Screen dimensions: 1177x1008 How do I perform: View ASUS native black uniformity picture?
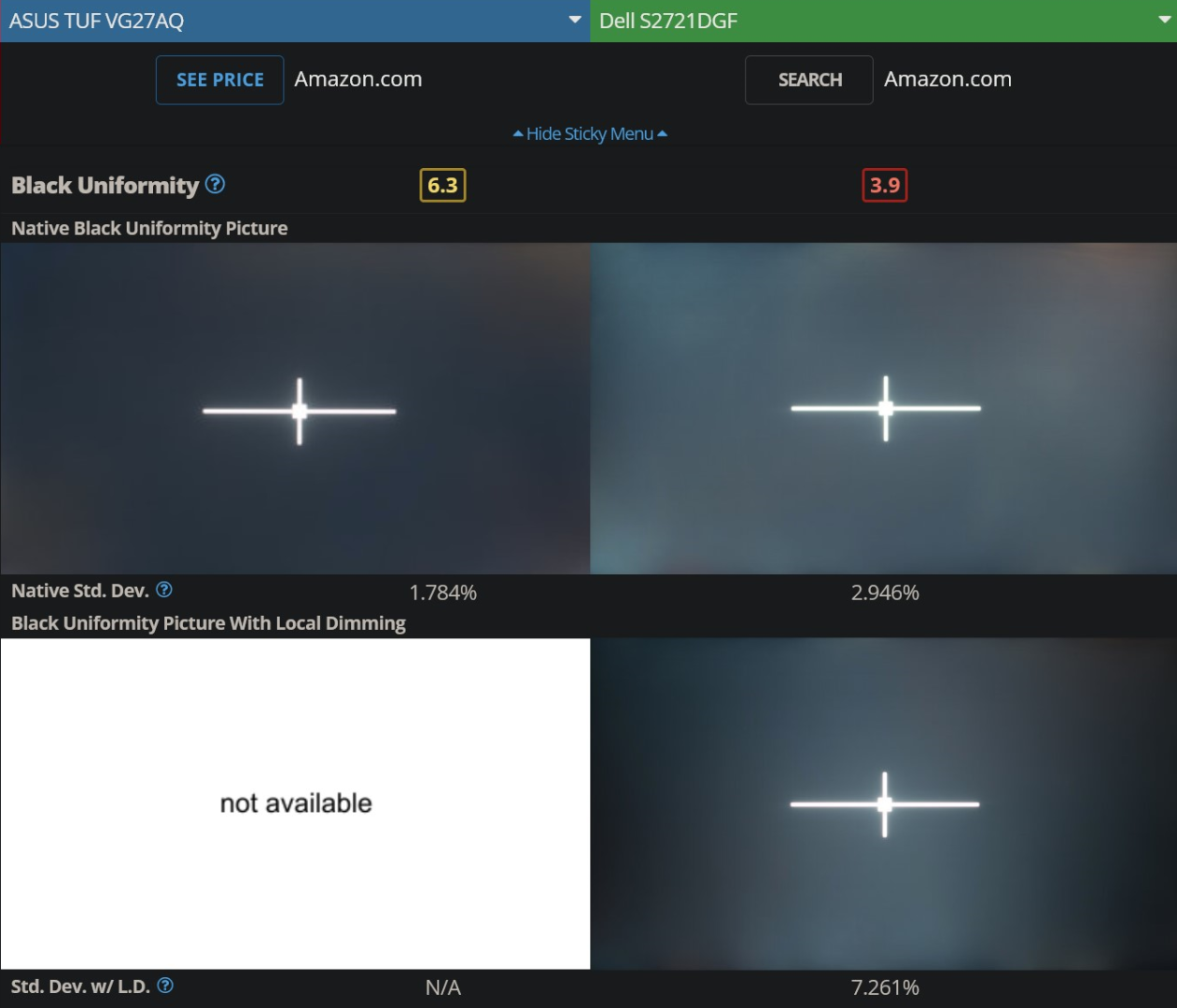[x=295, y=409]
